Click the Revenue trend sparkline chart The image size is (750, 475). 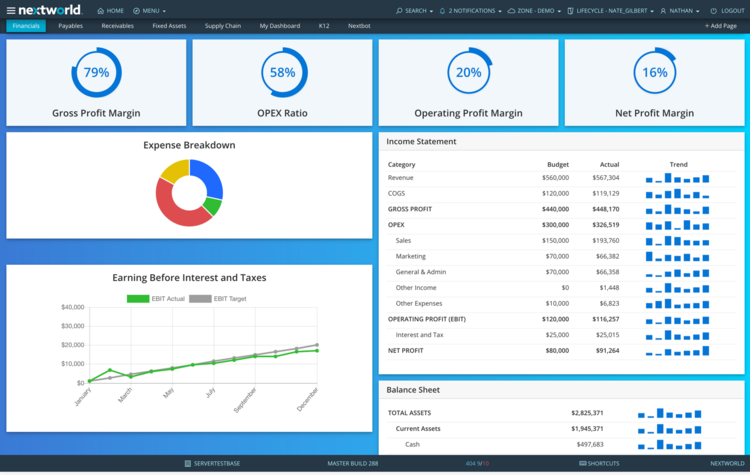[x=677, y=178]
